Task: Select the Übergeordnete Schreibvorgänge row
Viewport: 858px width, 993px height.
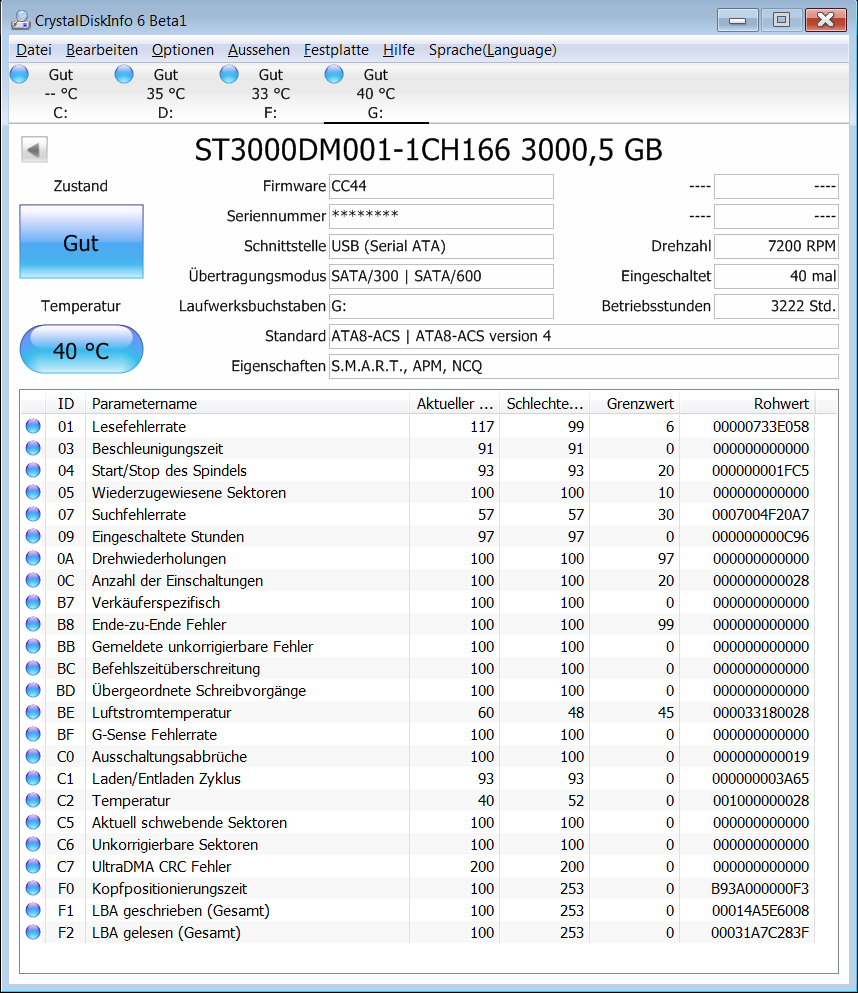Action: tap(418, 690)
